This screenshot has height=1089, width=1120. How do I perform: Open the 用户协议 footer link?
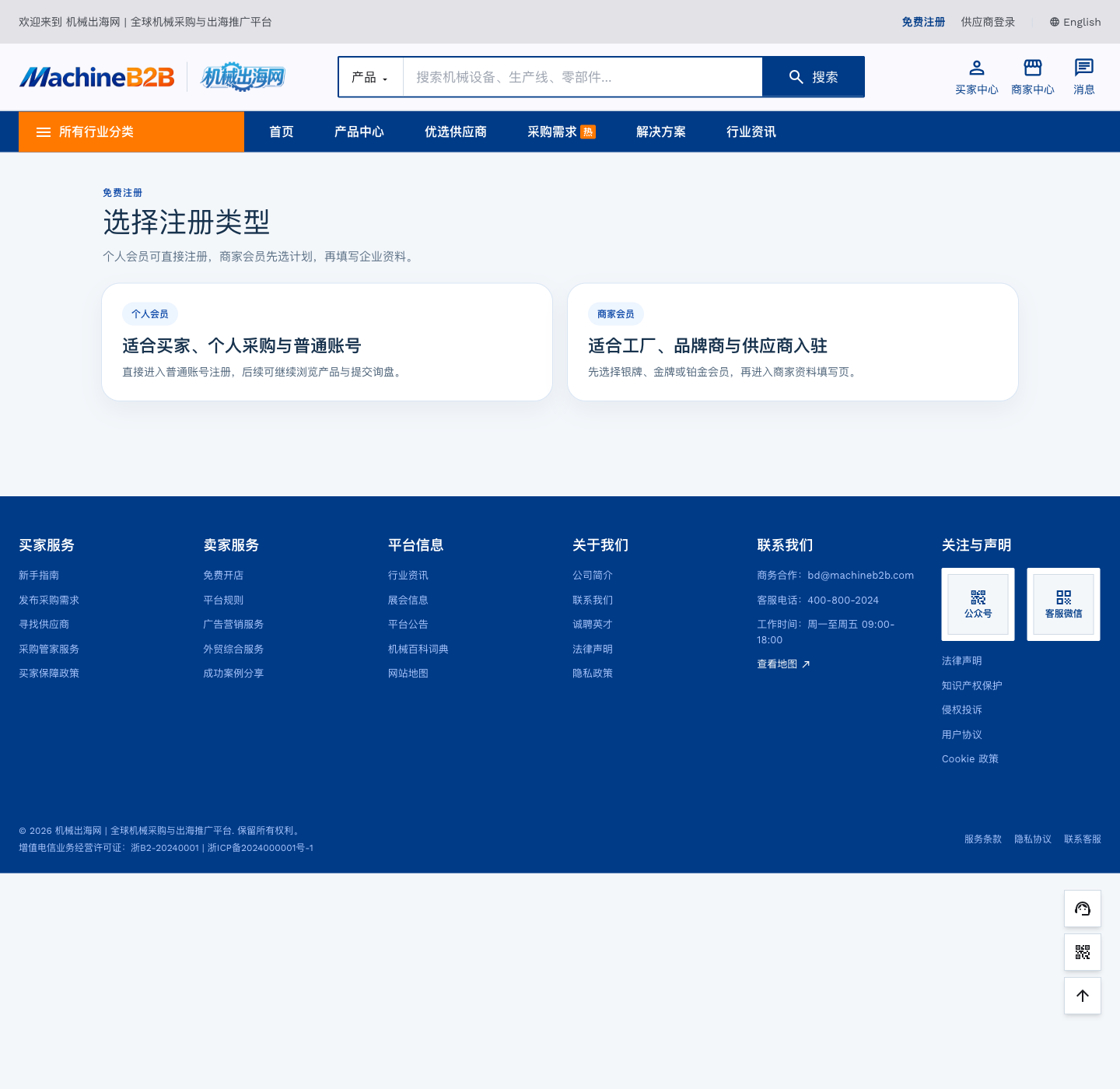962,735
